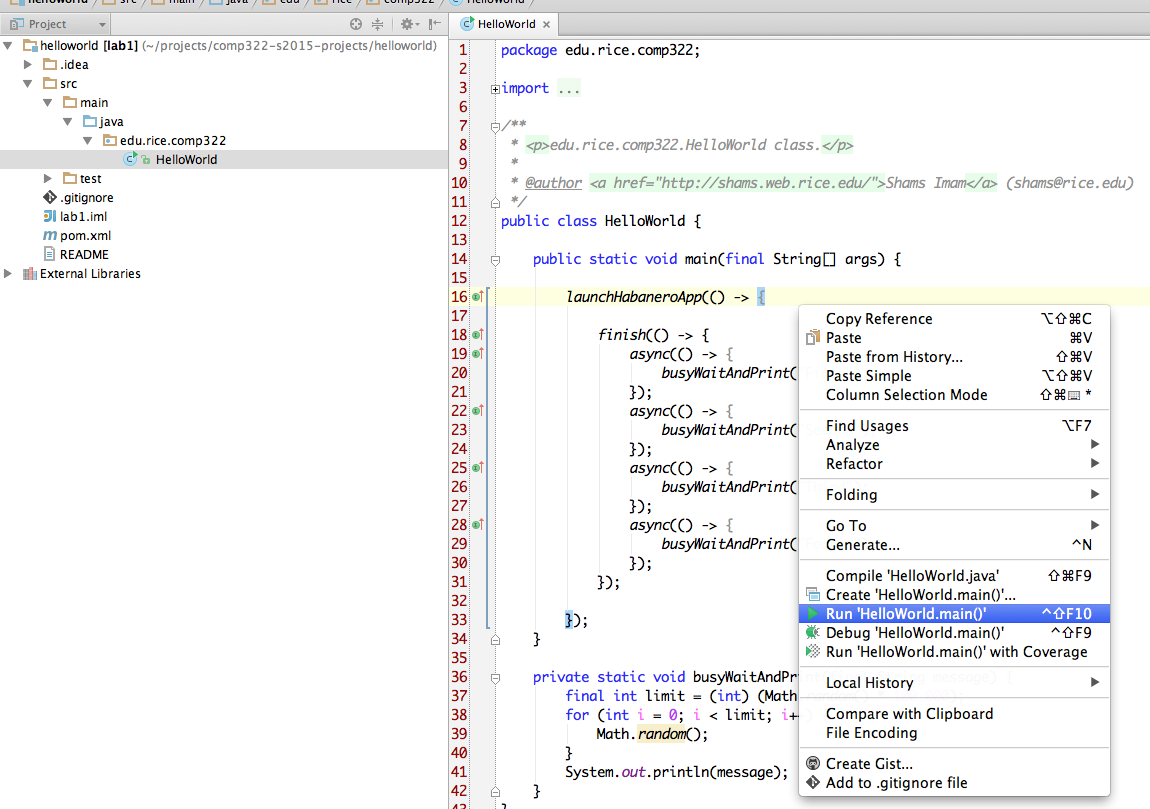1150x809 pixels.
Task: Switch to the HelloWorld editor tab
Action: 505,23
